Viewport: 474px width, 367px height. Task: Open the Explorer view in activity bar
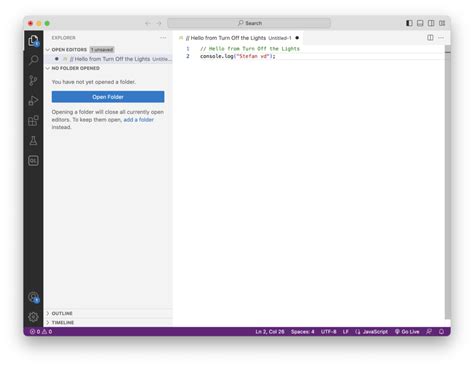[33, 41]
